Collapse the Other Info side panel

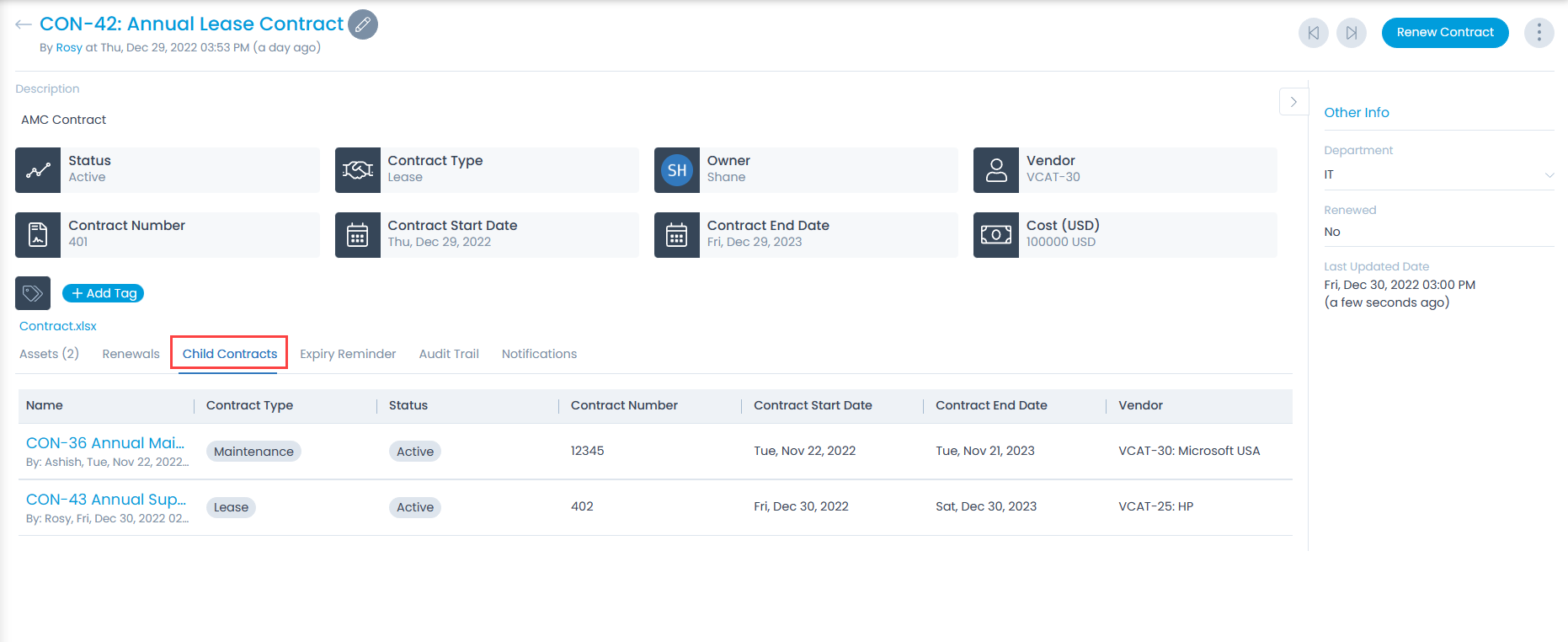(1293, 102)
